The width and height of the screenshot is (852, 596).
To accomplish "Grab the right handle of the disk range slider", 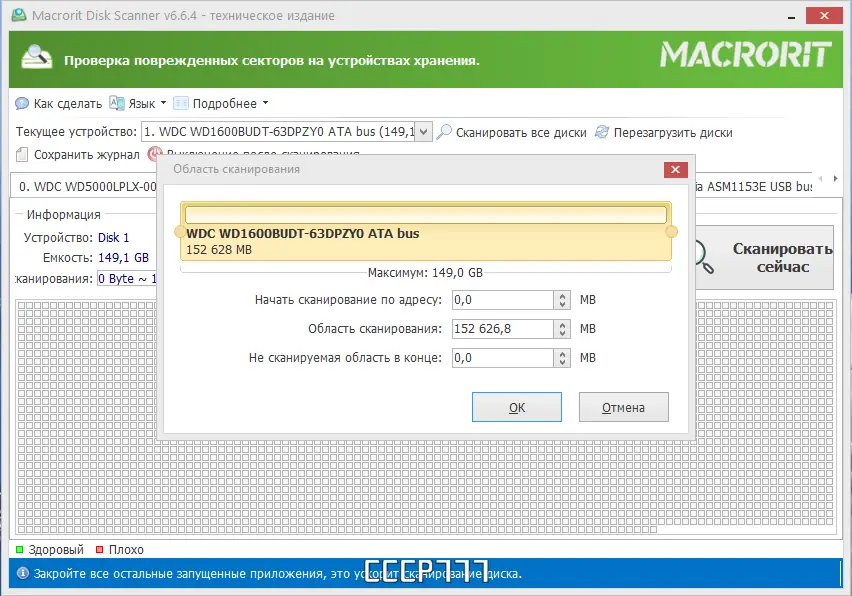I will click(x=672, y=232).
